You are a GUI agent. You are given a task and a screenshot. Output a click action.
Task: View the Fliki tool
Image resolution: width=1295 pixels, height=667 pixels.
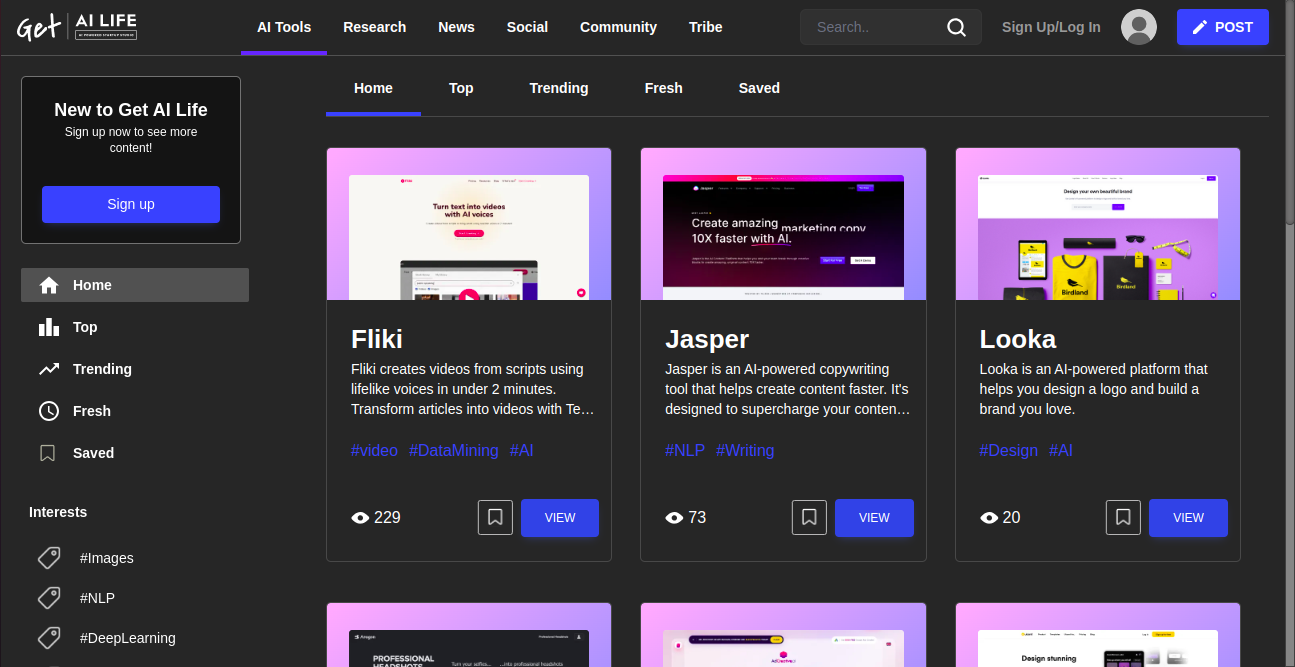pyautogui.click(x=560, y=518)
